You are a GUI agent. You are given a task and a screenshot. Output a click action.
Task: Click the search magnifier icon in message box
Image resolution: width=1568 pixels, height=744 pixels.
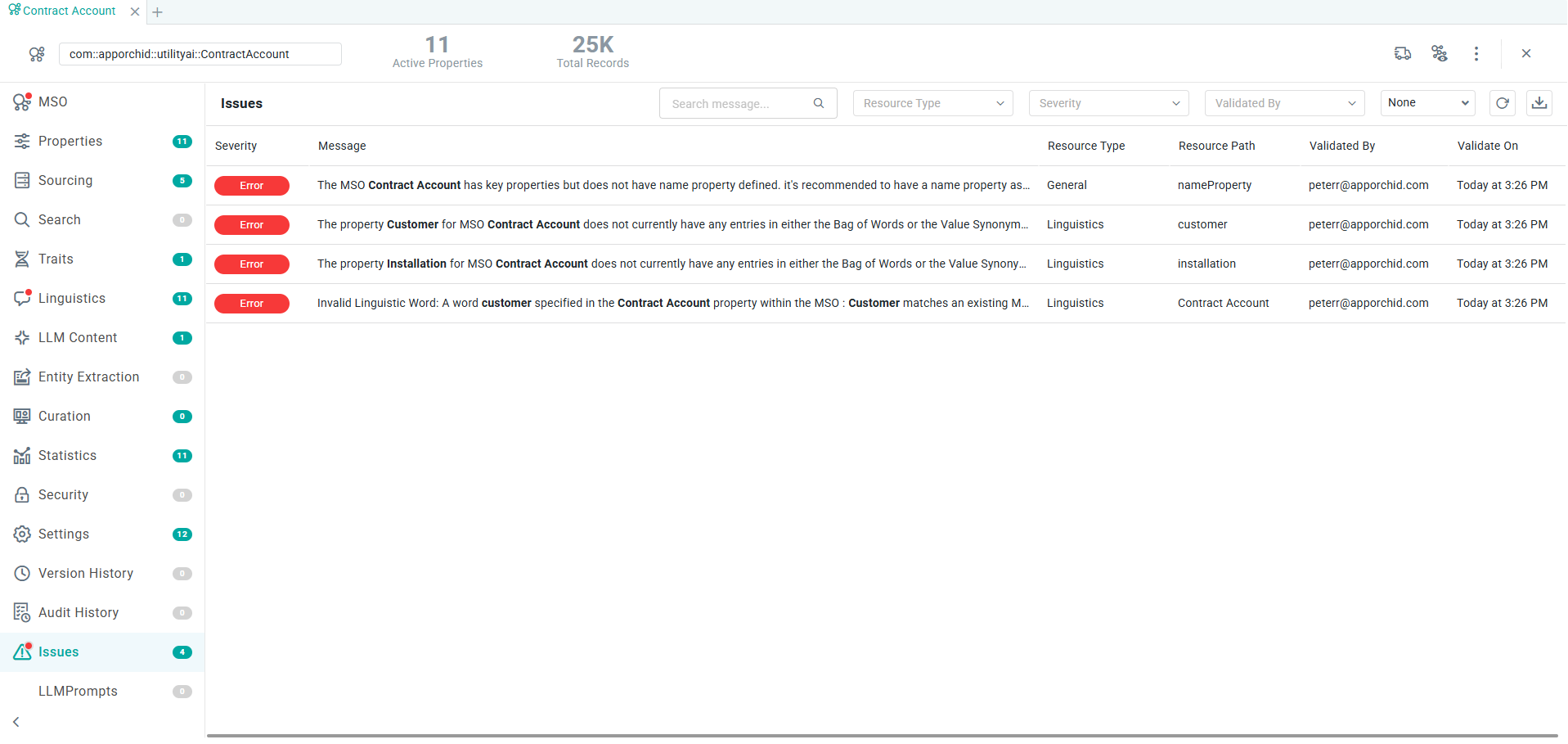click(818, 103)
